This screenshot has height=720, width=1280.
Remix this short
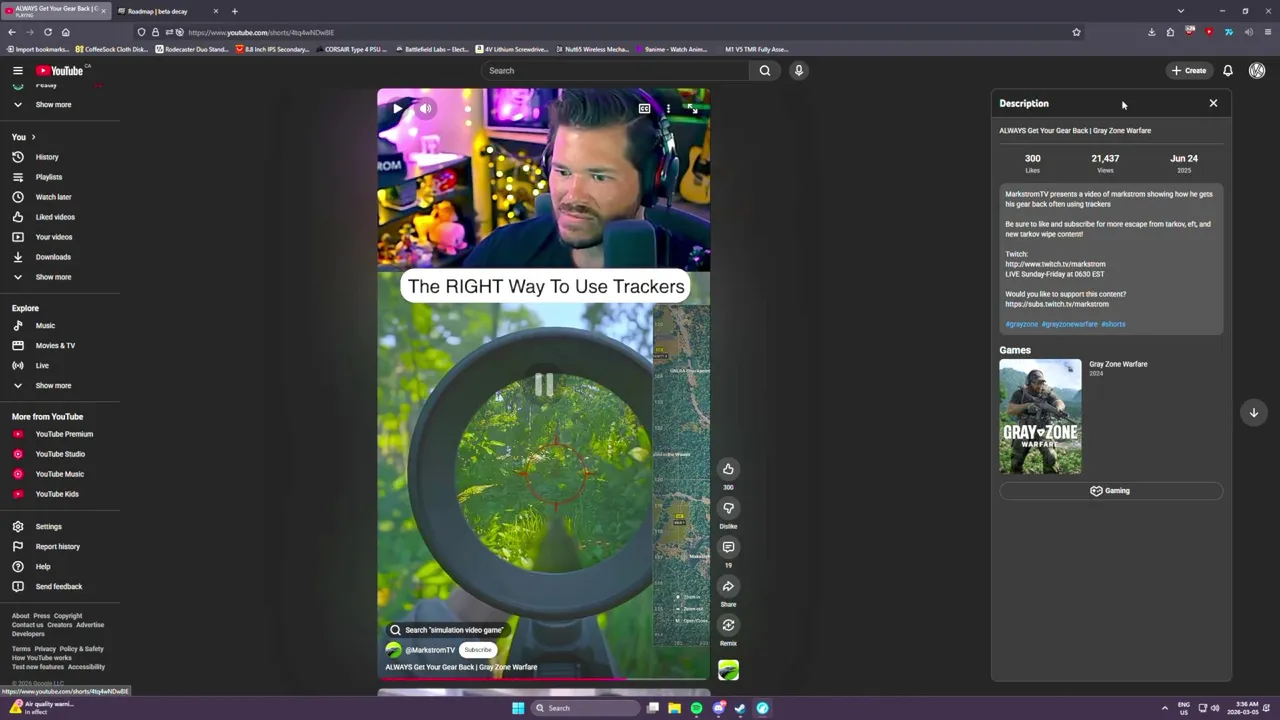[728, 625]
